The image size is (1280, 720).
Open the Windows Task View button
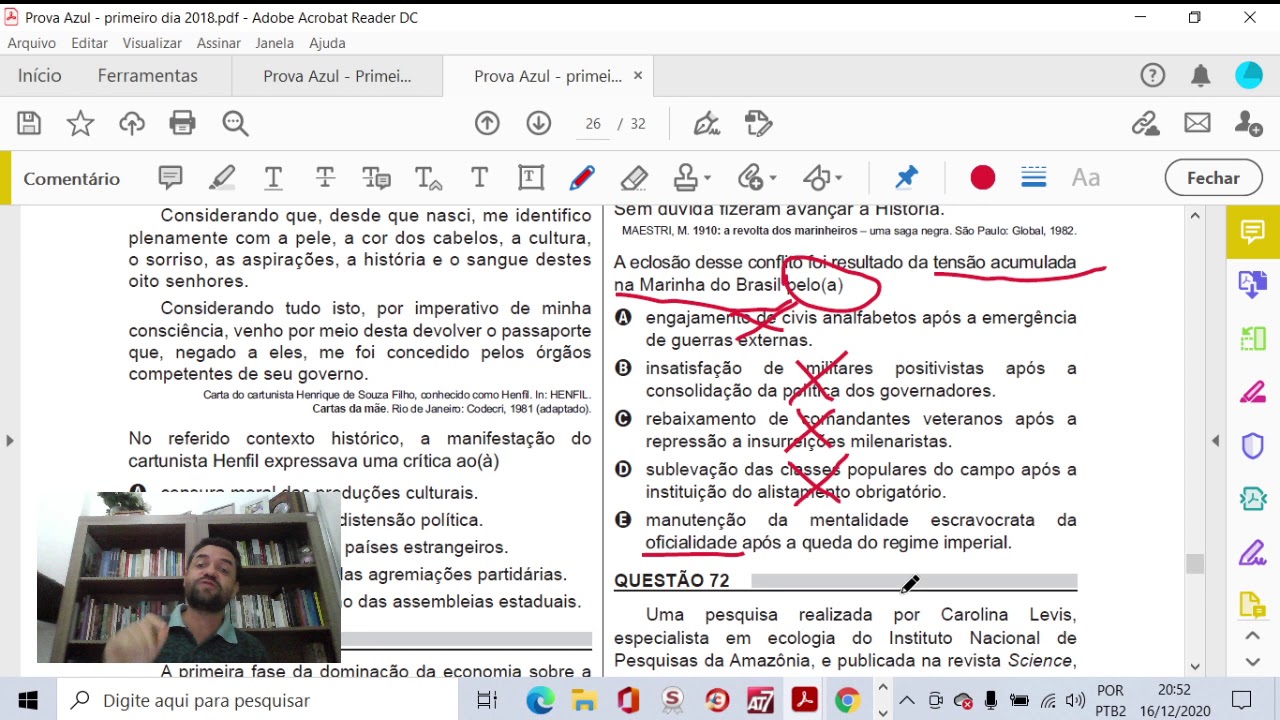click(487, 700)
